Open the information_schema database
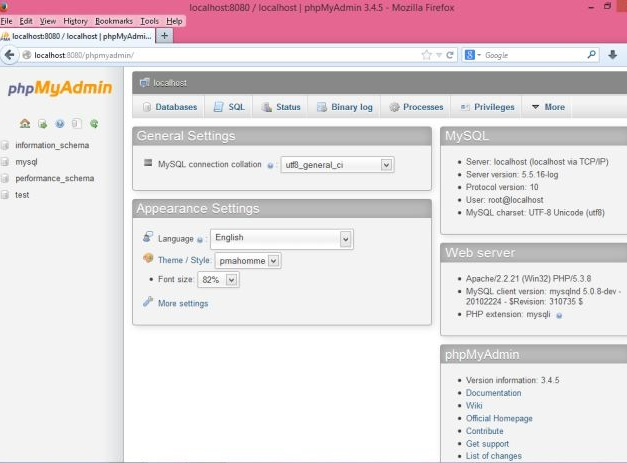Image resolution: width=627 pixels, height=463 pixels. (52, 145)
